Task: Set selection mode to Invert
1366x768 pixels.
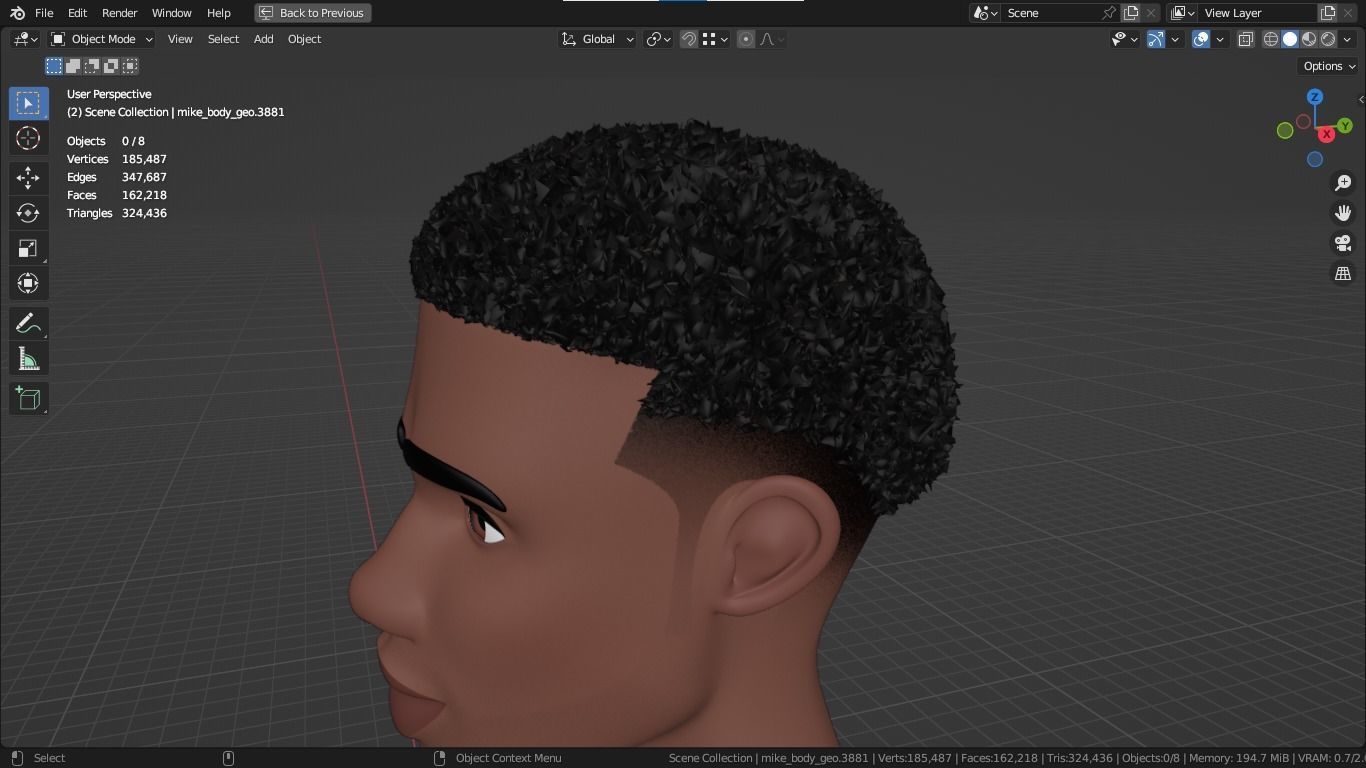Action: (x=111, y=66)
